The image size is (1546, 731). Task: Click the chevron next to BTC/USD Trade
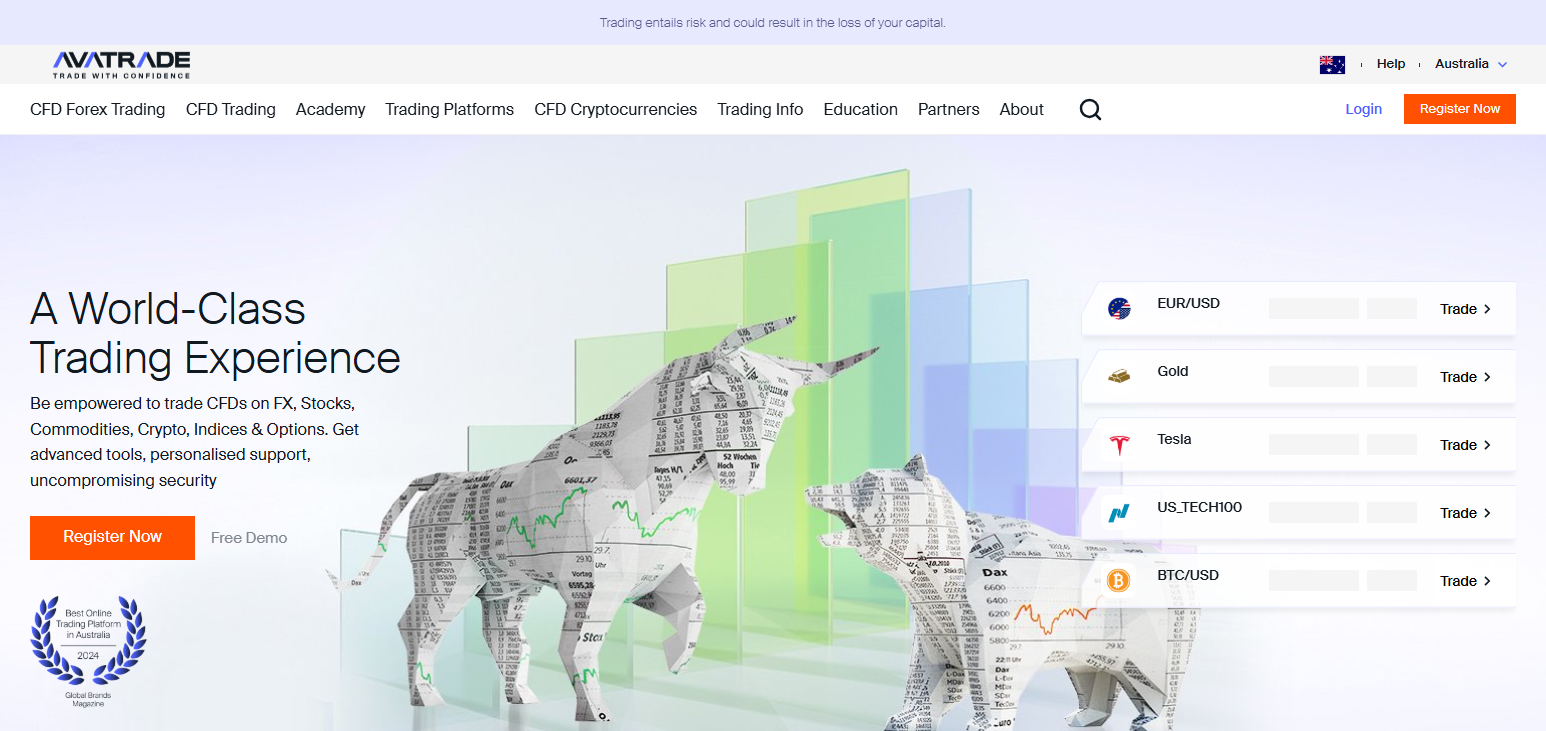tap(1487, 581)
